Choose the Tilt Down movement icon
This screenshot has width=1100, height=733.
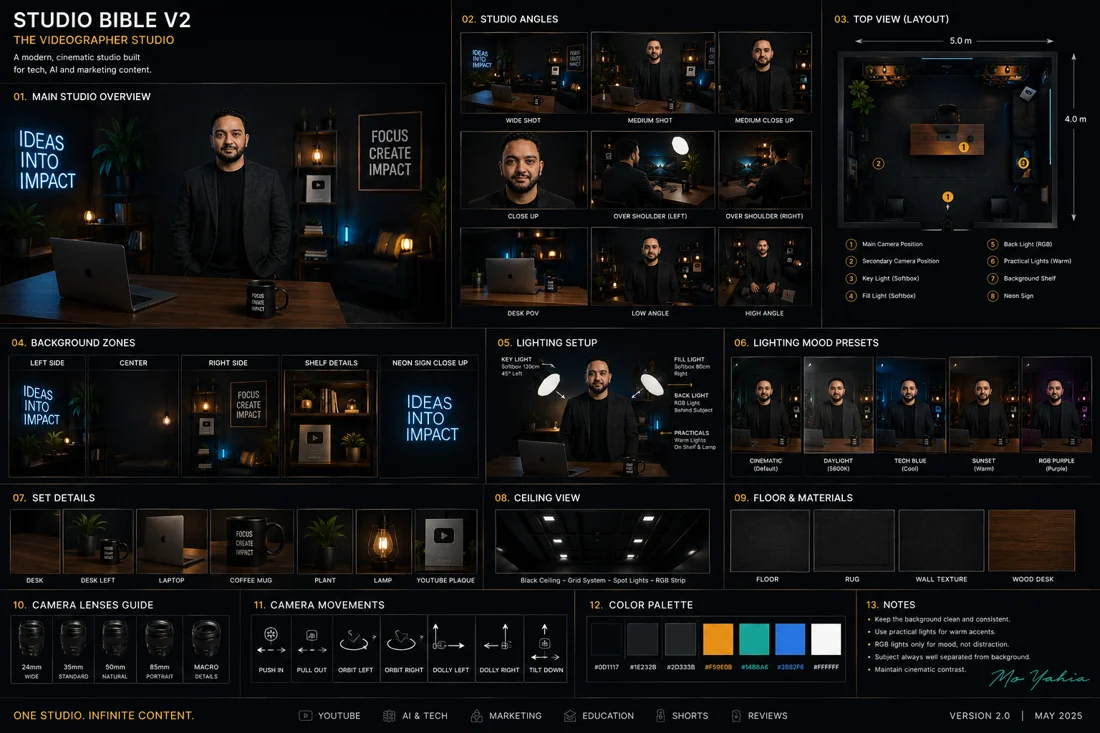544,643
